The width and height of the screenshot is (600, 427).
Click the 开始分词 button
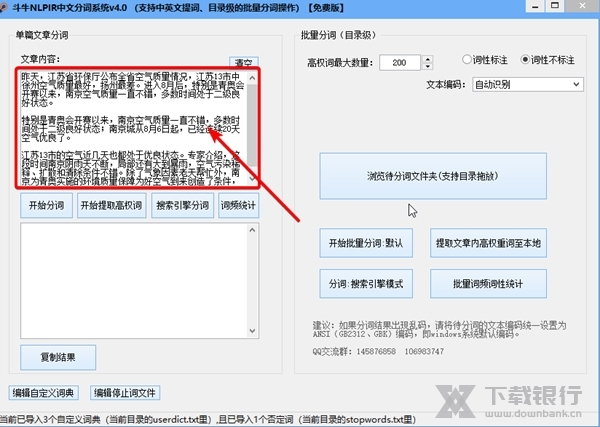46,205
